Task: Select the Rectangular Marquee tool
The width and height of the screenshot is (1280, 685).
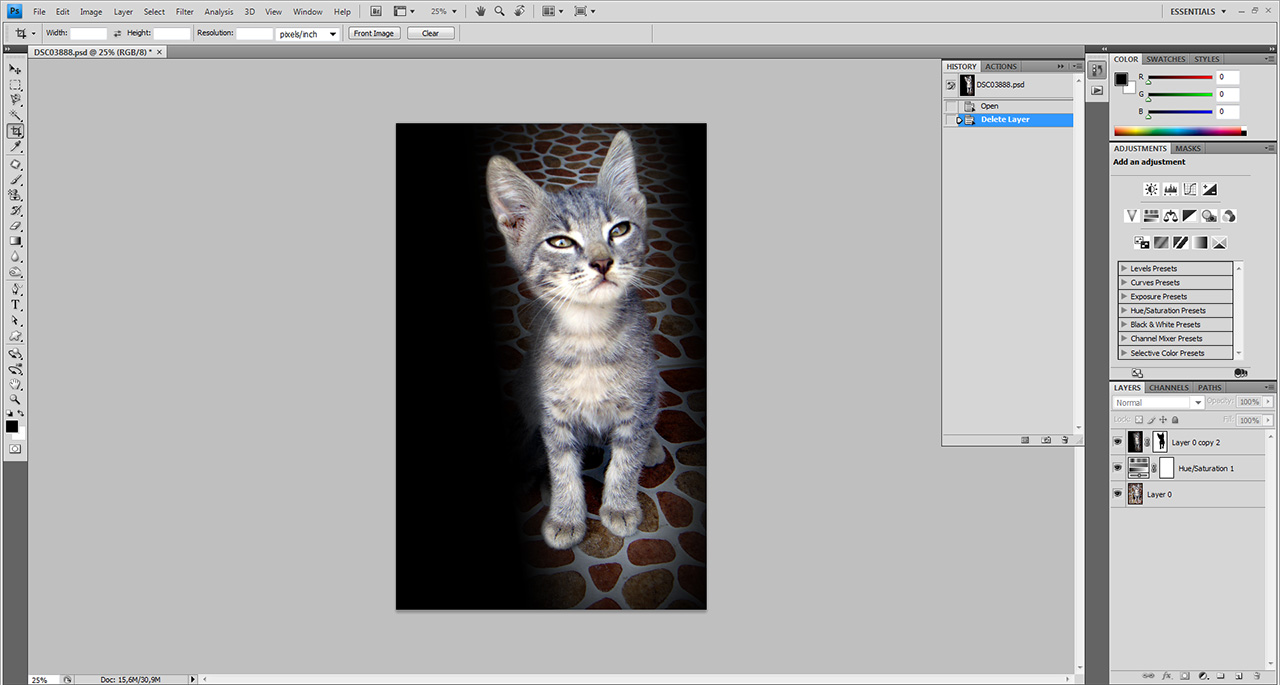Action: tap(16, 85)
